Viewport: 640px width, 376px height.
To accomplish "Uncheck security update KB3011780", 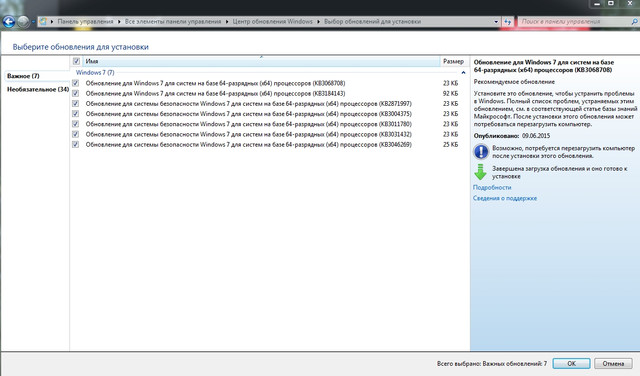I will [x=76, y=124].
